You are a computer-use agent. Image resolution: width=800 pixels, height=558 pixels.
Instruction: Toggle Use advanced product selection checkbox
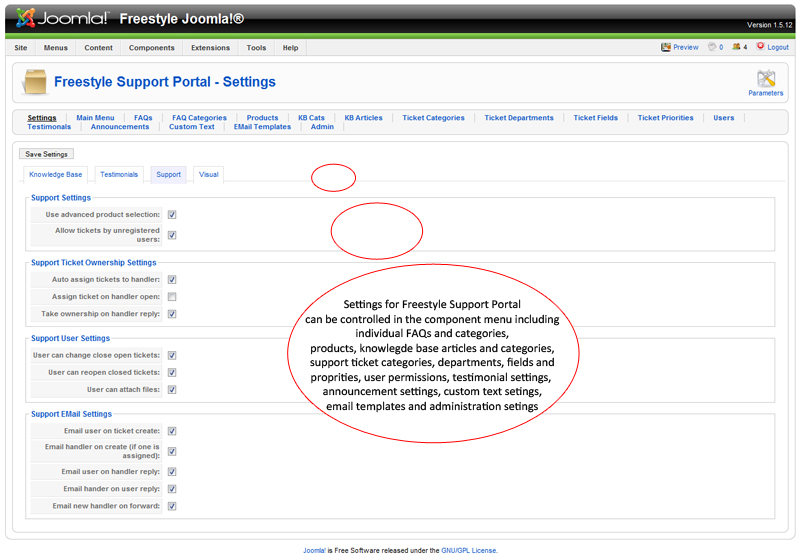[172, 215]
